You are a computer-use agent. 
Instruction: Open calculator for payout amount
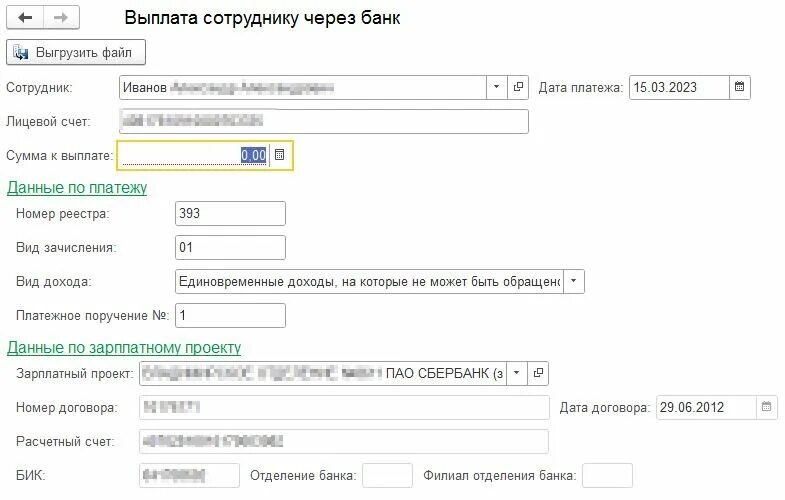tap(279, 155)
